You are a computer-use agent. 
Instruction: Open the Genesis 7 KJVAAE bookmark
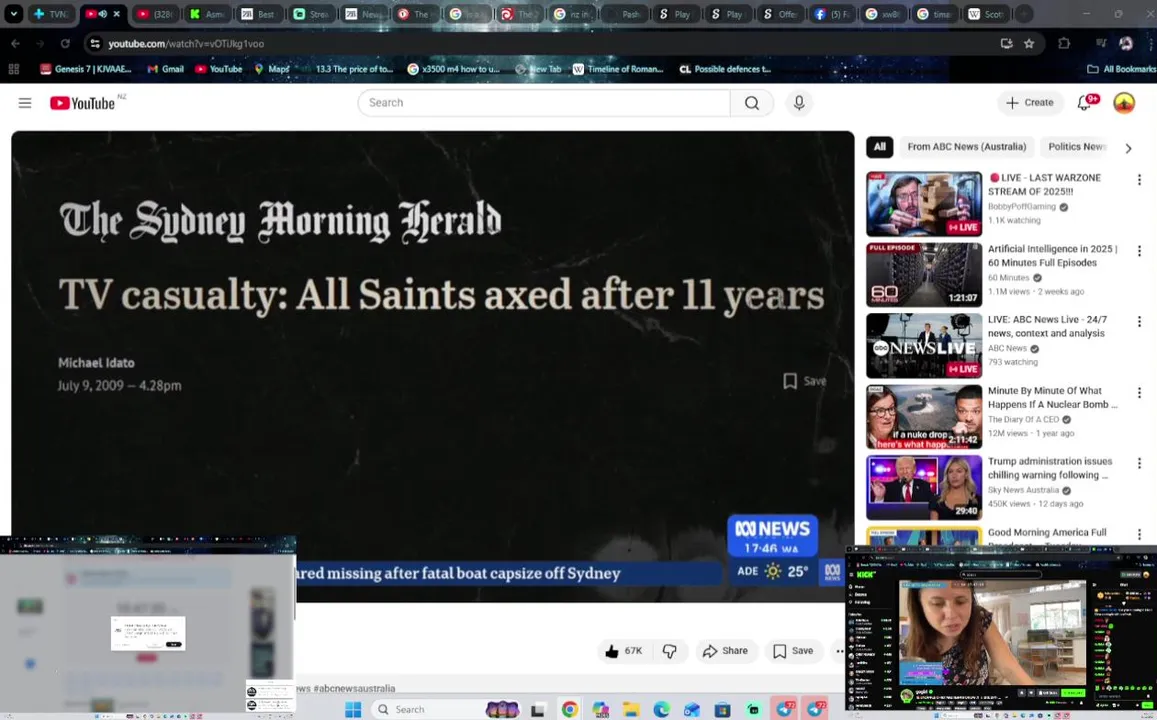pyautogui.click(x=86, y=69)
